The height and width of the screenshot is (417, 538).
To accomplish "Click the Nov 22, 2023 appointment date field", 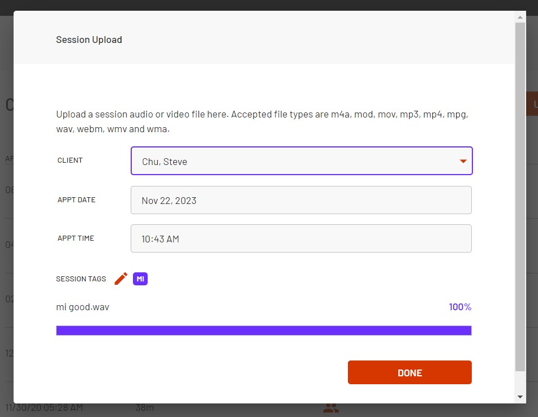I will [x=301, y=200].
